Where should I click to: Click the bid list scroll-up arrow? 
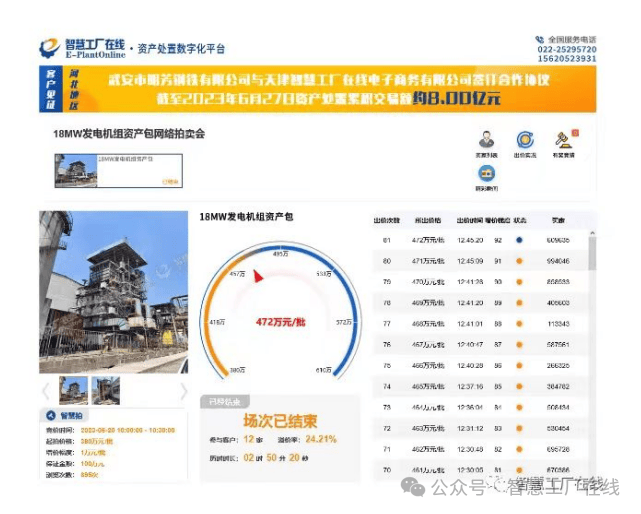[x=592, y=233]
